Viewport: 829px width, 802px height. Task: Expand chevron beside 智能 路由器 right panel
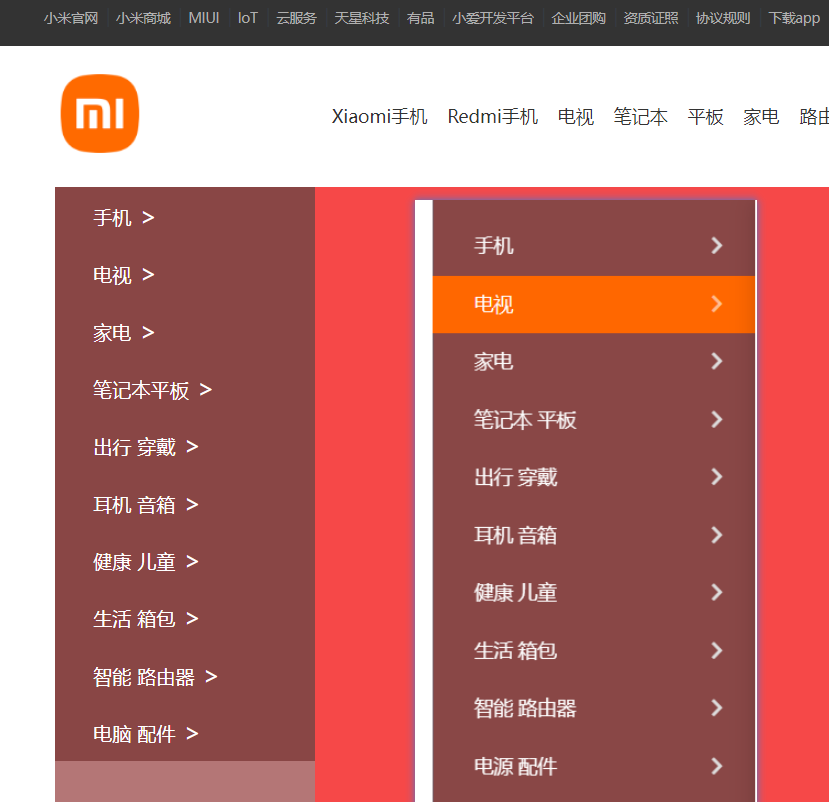pyautogui.click(x=716, y=707)
